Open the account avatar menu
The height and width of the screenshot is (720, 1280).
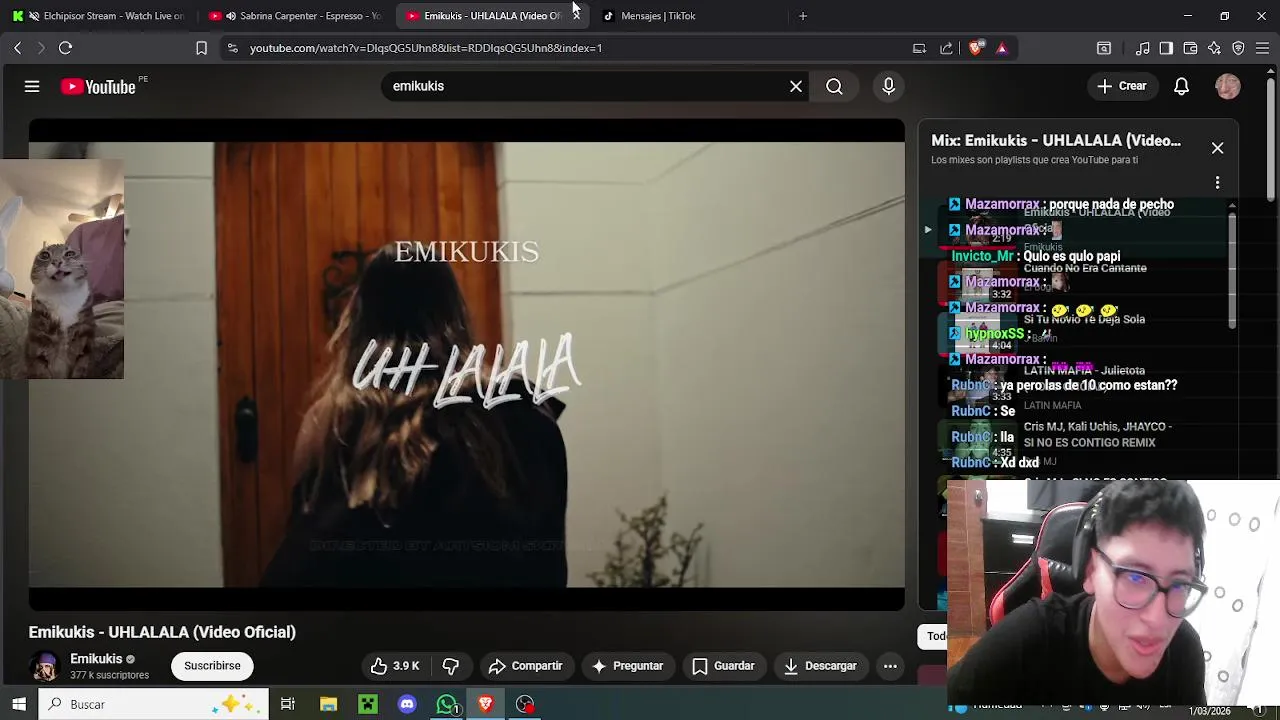point(1228,87)
